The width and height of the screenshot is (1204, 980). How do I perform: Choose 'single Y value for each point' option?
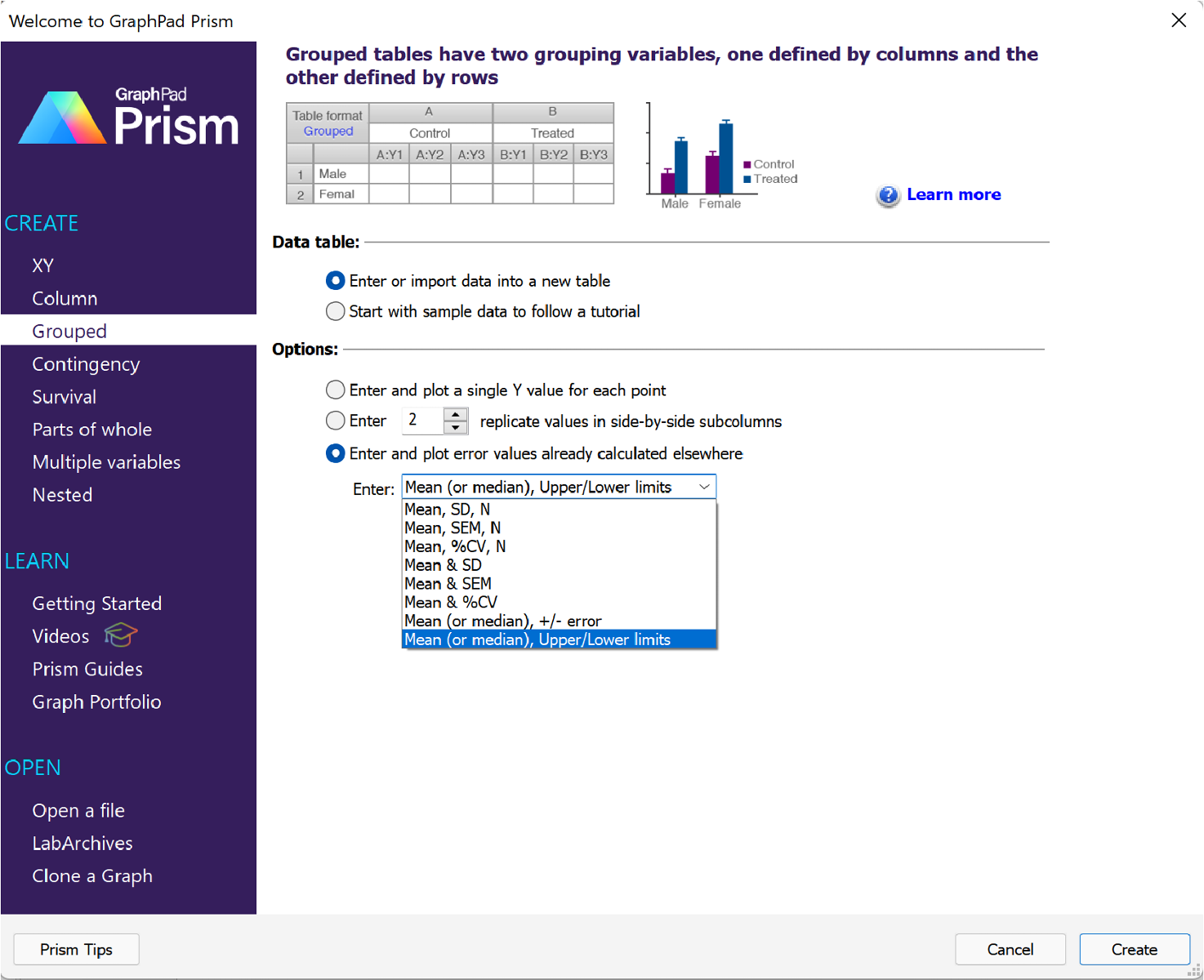335,390
